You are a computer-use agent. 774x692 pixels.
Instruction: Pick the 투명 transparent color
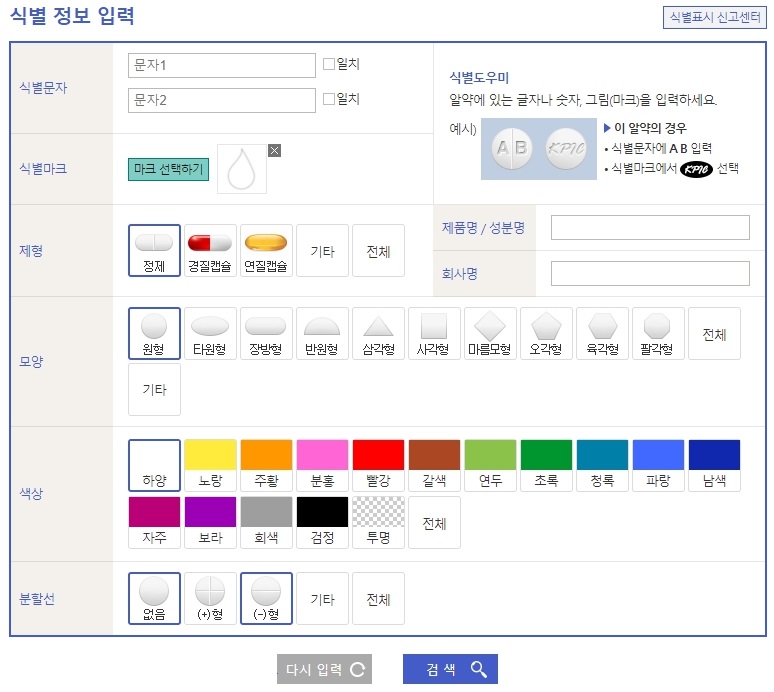click(x=378, y=522)
